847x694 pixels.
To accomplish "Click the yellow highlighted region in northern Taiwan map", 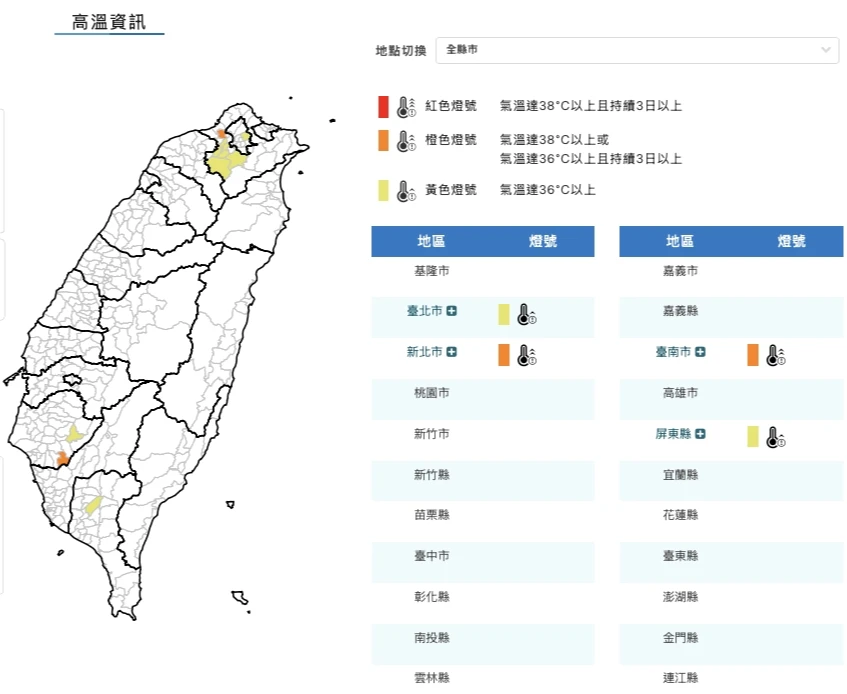I will coord(226,161).
